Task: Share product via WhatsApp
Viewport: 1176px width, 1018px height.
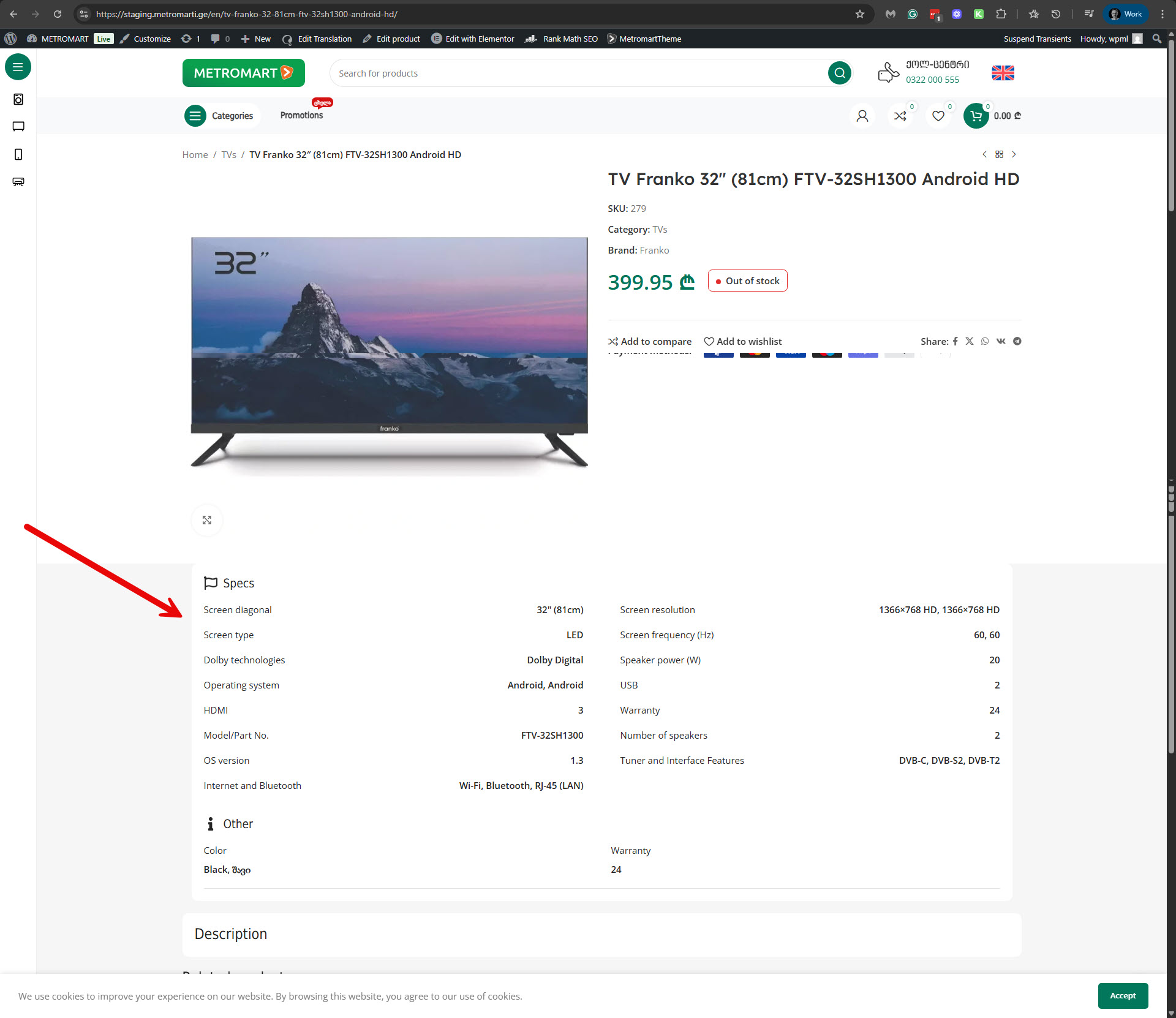Action: [985, 341]
